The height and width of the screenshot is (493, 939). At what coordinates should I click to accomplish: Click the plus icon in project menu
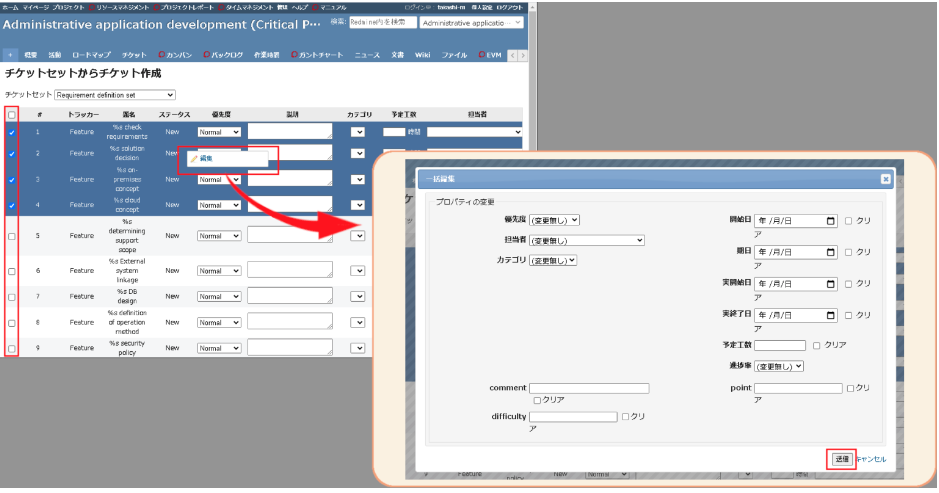coord(10,55)
